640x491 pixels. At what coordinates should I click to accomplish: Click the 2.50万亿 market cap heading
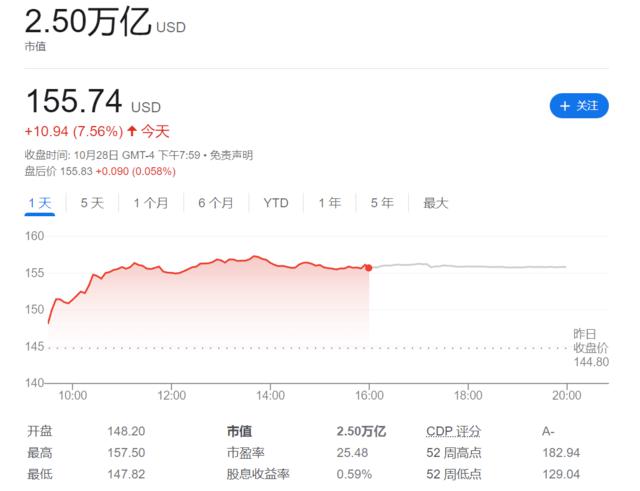[x=88, y=22]
